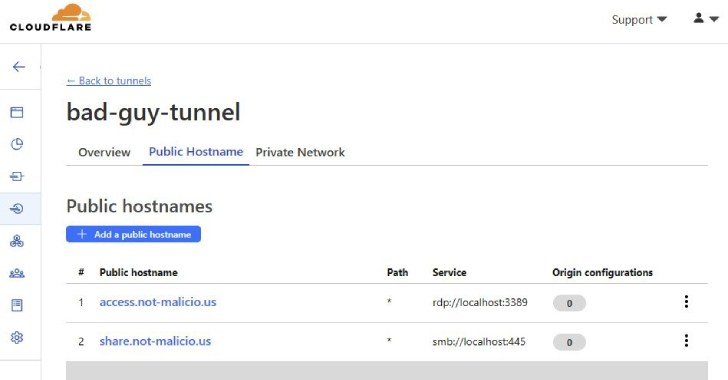The height and width of the screenshot is (380, 728).
Task: Expand the Support dropdown menu
Action: coord(639,20)
